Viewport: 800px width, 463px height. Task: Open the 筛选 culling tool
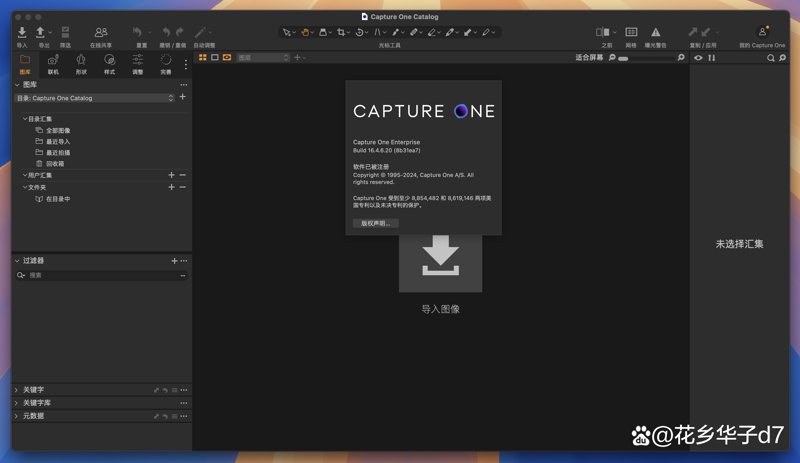click(x=65, y=33)
